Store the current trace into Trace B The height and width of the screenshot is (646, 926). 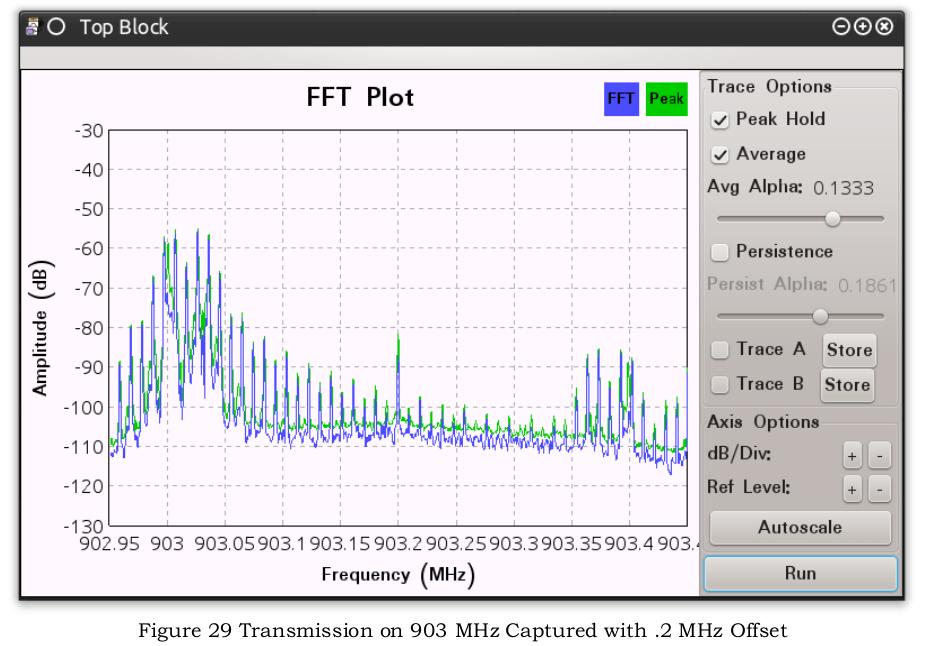click(x=847, y=385)
